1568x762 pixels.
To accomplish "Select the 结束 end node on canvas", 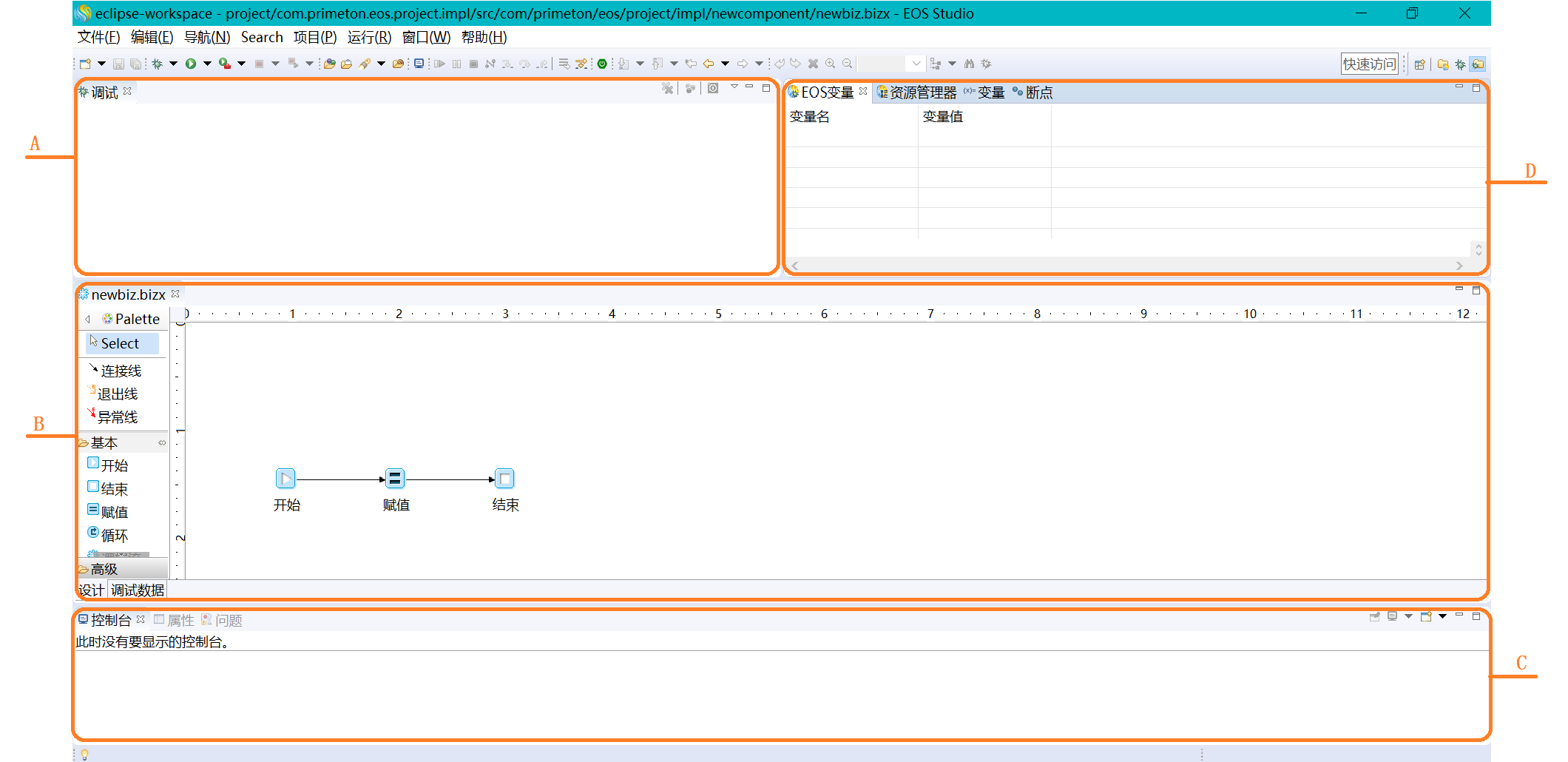I will pyautogui.click(x=504, y=479).
